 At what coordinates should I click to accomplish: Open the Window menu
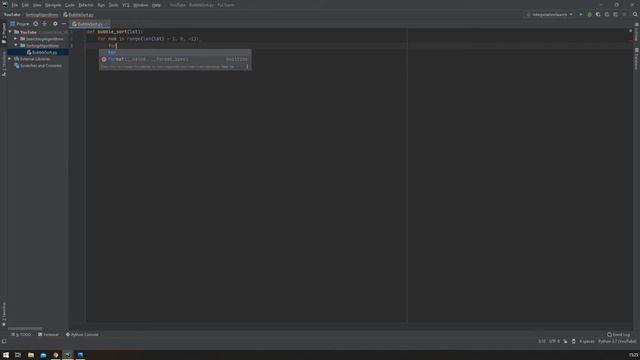[141, 5]
